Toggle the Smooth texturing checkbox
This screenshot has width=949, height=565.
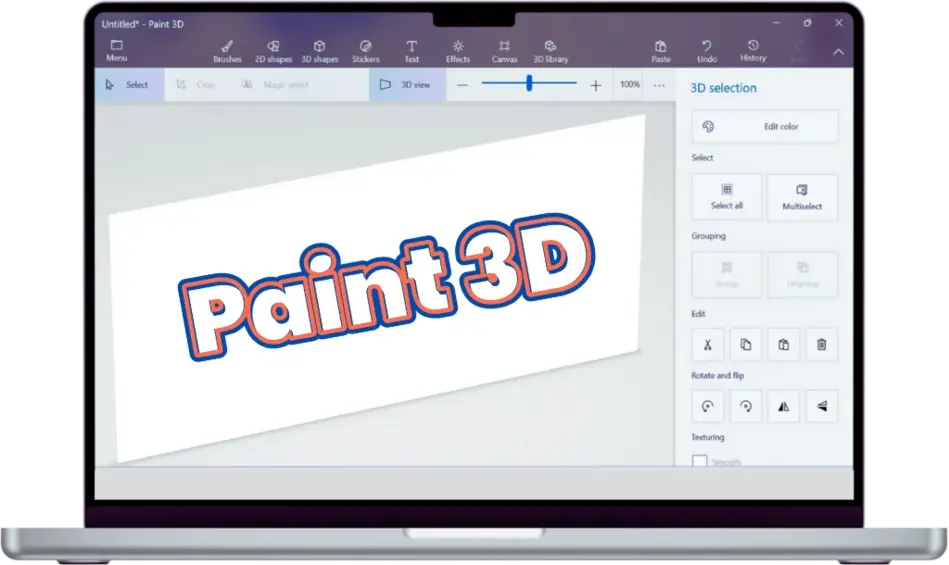[700, 461]
